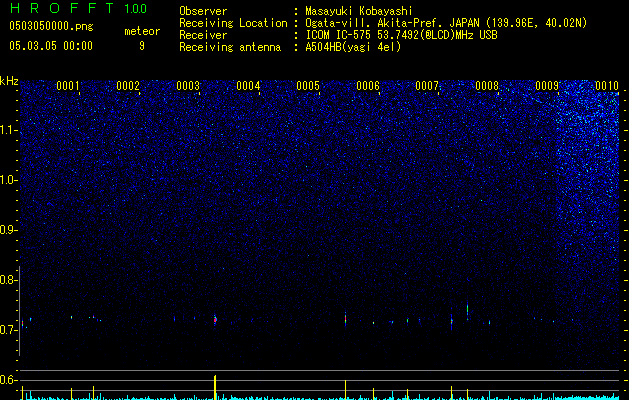Click the 0.7 kHz frequency axis label
Screen dimensions: 629x400
click(9, 330)
